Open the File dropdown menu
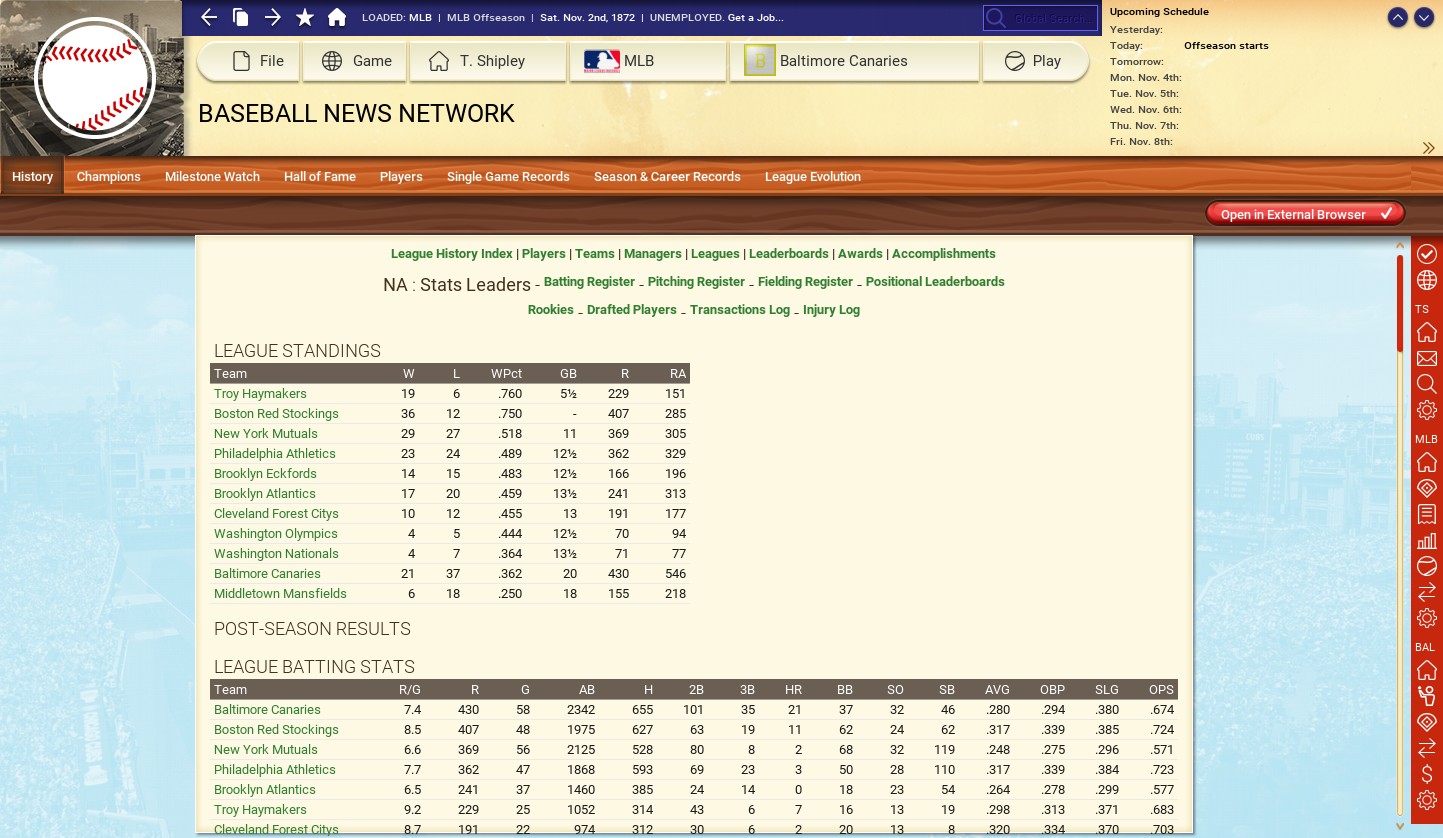 (248, 61)
